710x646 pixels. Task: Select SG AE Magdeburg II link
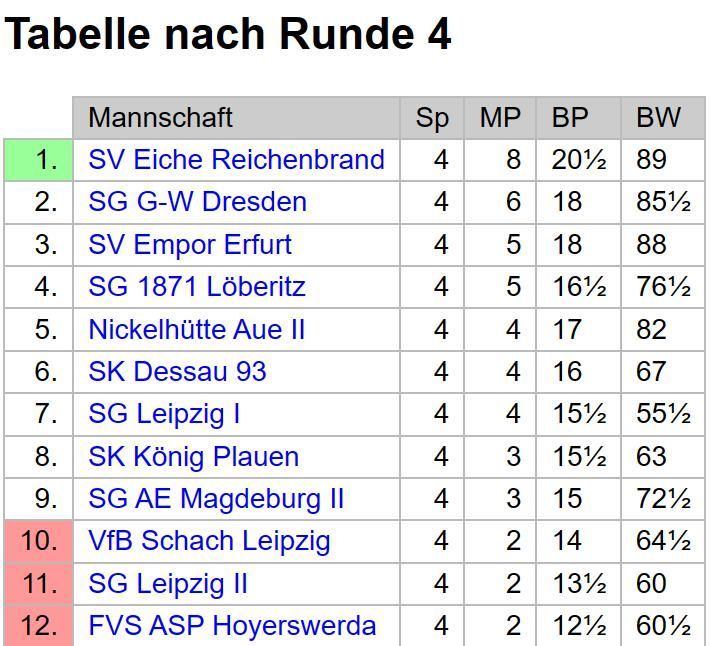click(x=216, y=499)
